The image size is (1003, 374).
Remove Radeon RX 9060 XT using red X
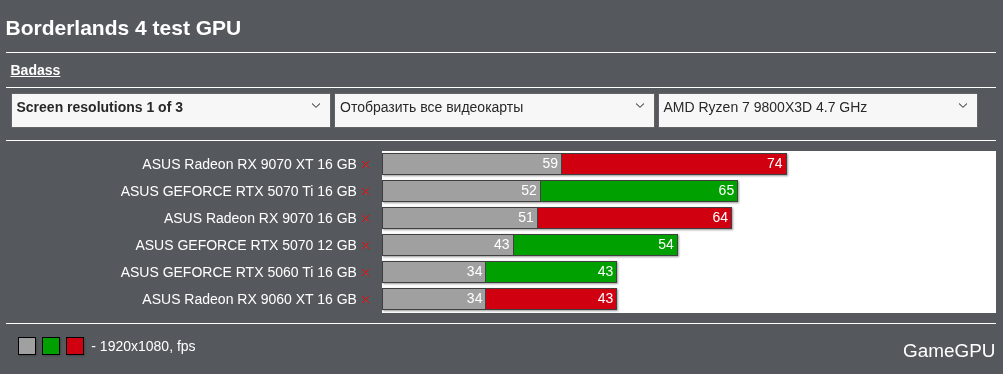tap(365, 299)
